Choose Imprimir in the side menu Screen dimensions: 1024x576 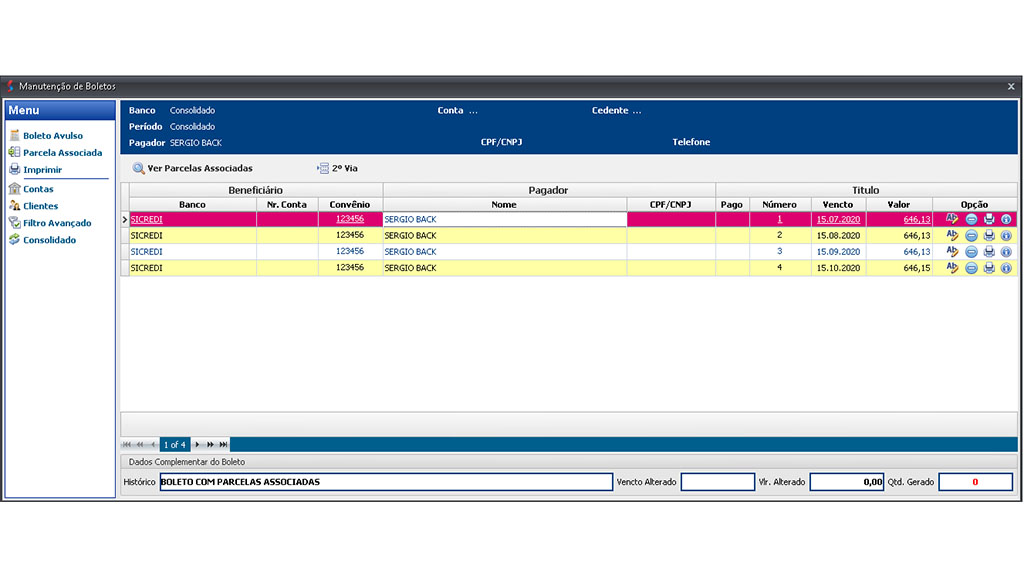[x=36, y=169]
